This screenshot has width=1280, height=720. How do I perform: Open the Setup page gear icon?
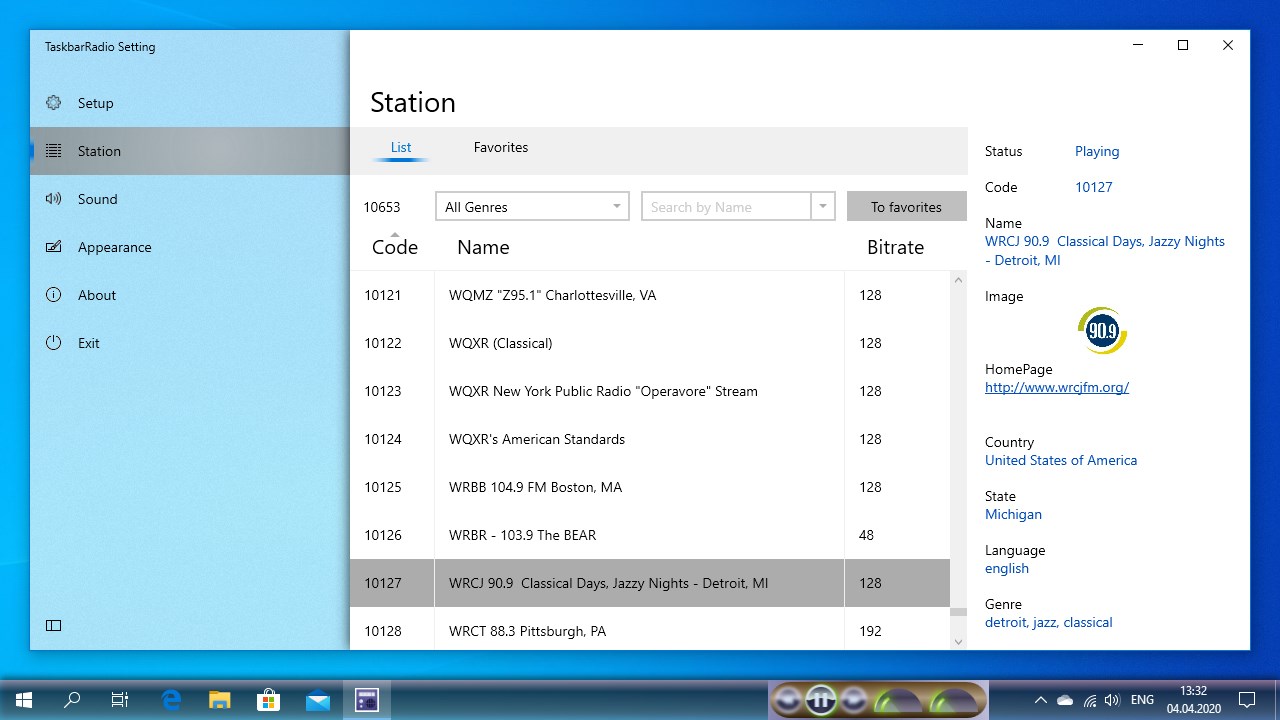(54, 103)
